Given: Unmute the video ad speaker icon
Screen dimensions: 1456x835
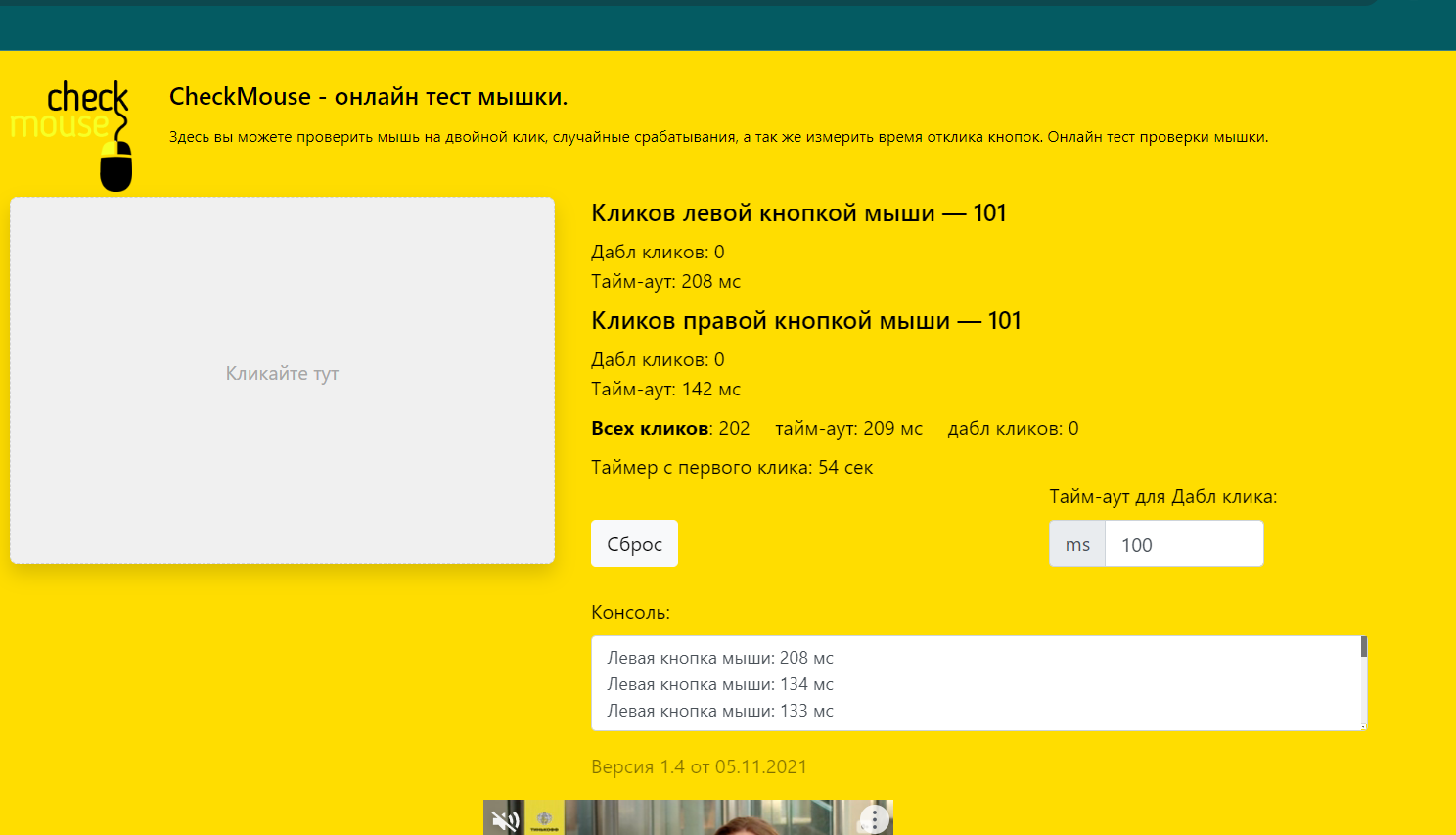Looking at the screenshot, I should [x=505, y=820].
